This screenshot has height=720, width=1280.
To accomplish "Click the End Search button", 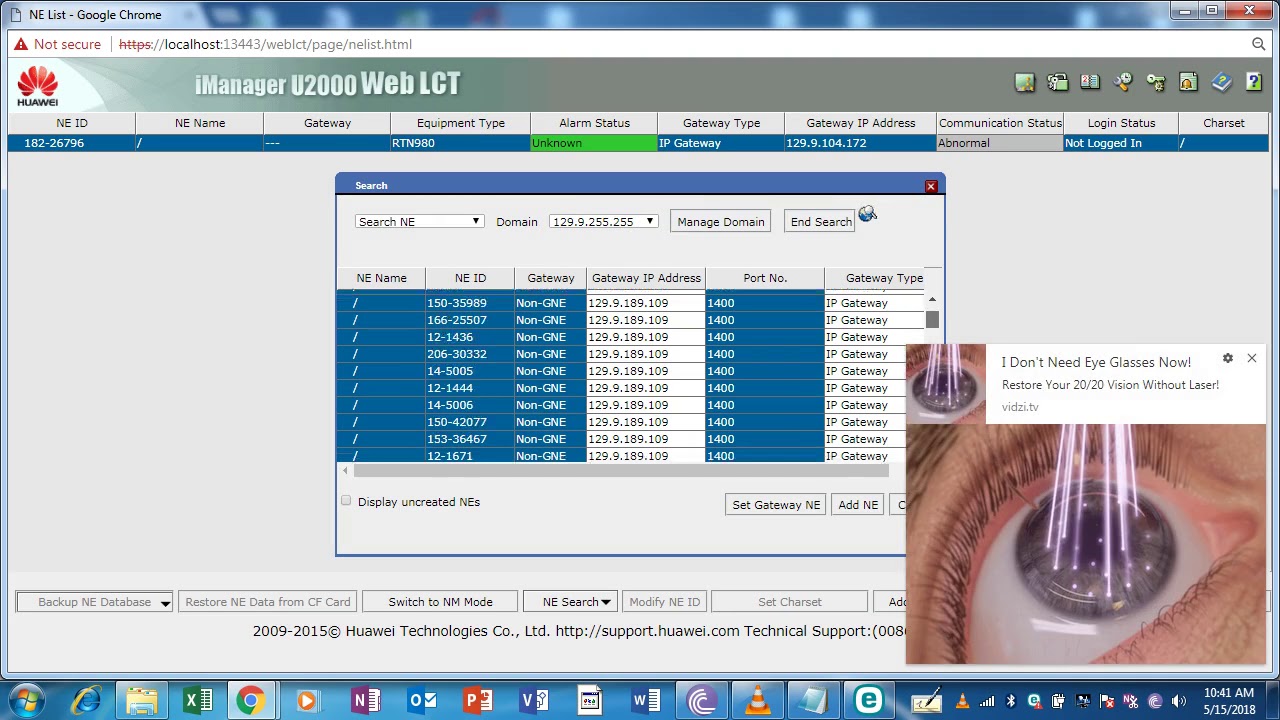I will (821, 222).
